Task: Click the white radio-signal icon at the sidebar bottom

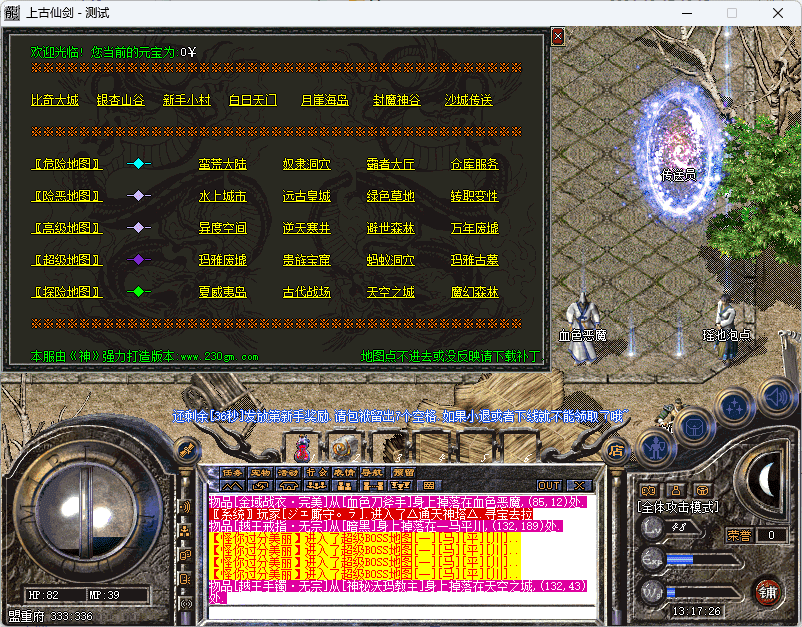Action: click(x=185, y=603)
